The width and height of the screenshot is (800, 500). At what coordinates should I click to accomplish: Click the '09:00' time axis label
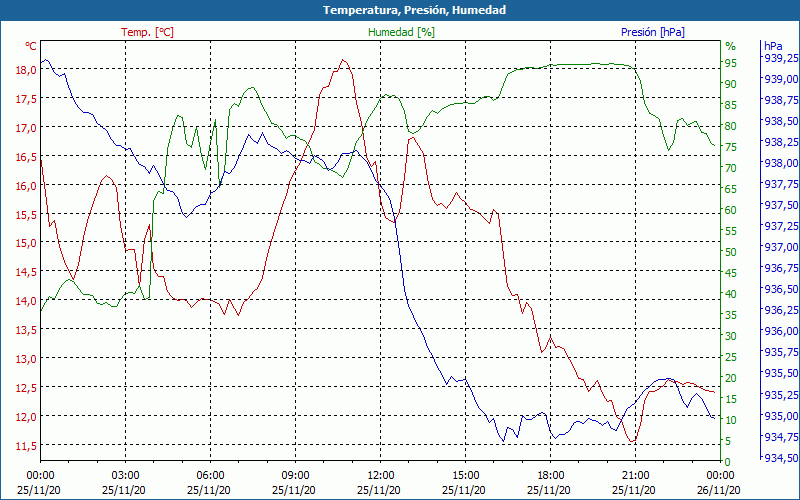295,476
